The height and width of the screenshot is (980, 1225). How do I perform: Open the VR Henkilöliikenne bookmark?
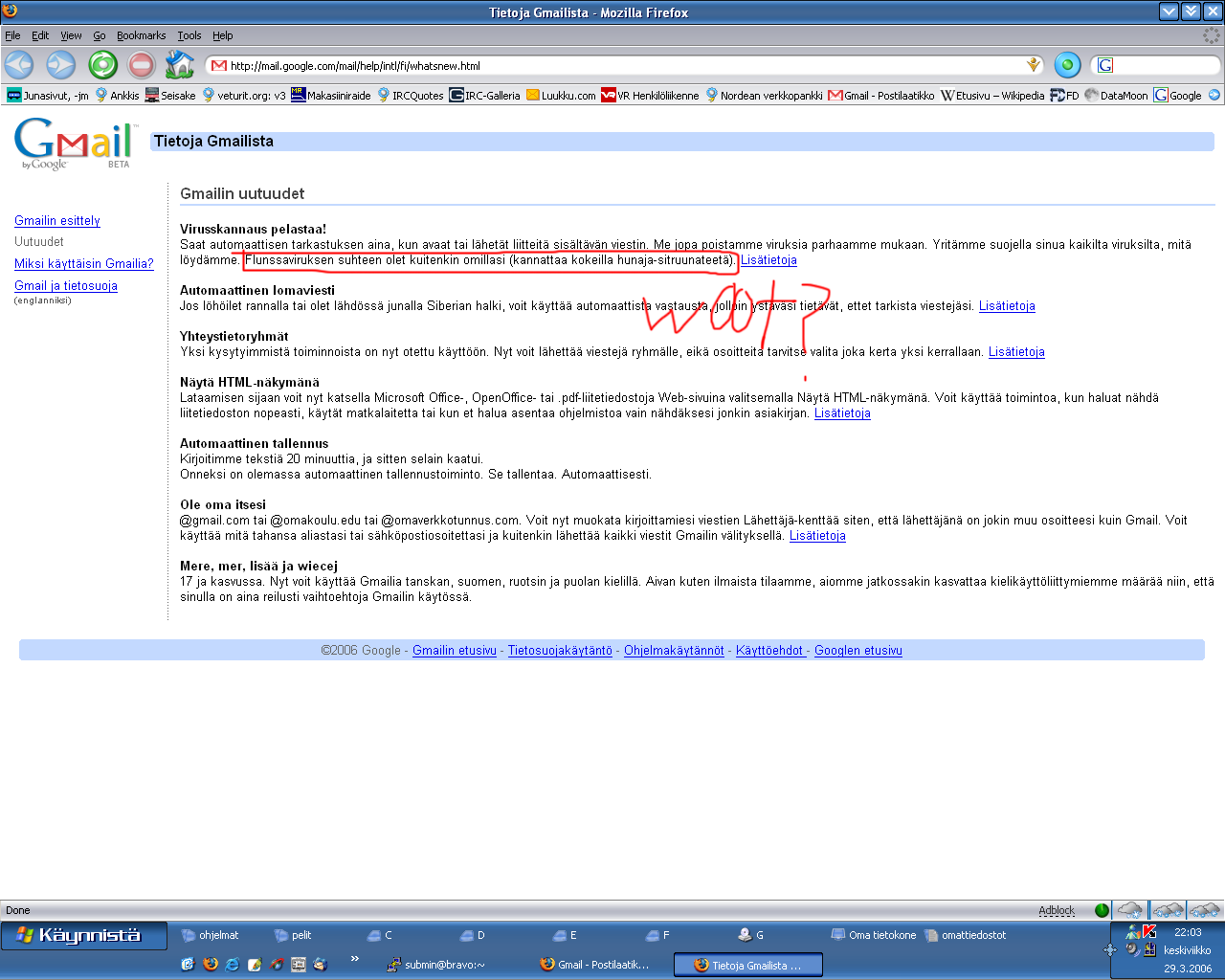651,95
